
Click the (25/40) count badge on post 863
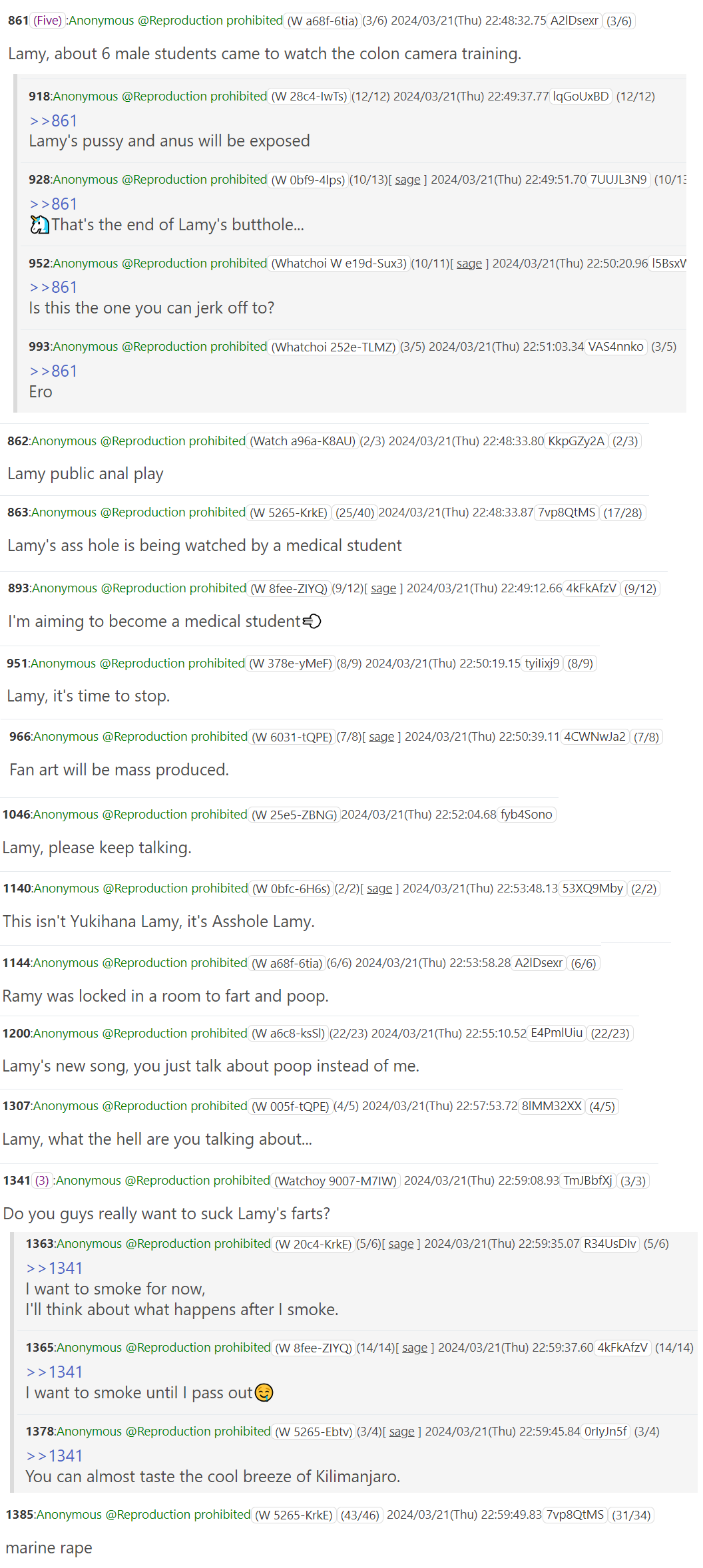[x=355, y=512]
